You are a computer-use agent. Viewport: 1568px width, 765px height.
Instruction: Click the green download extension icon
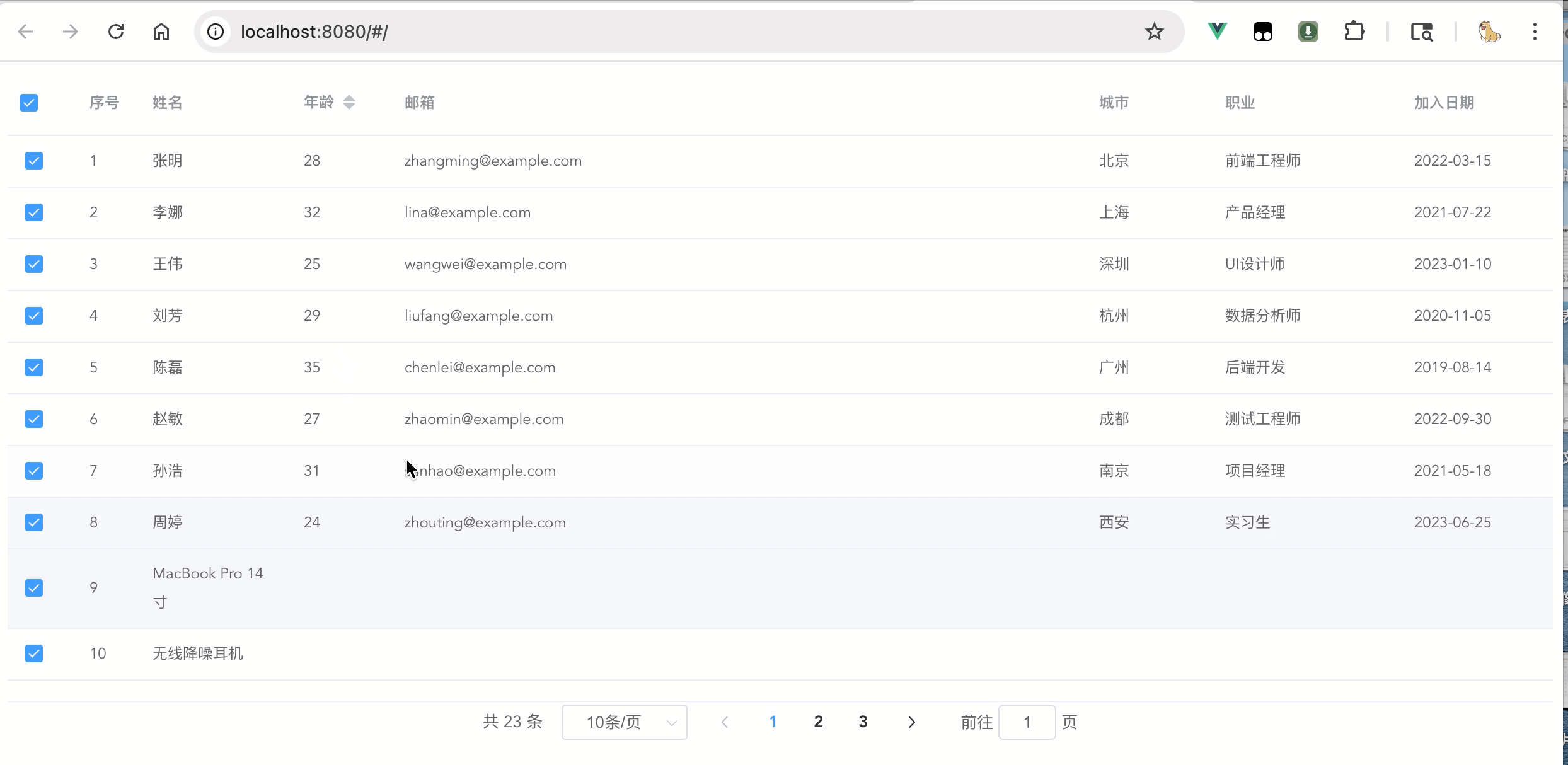coord(1308,32)
